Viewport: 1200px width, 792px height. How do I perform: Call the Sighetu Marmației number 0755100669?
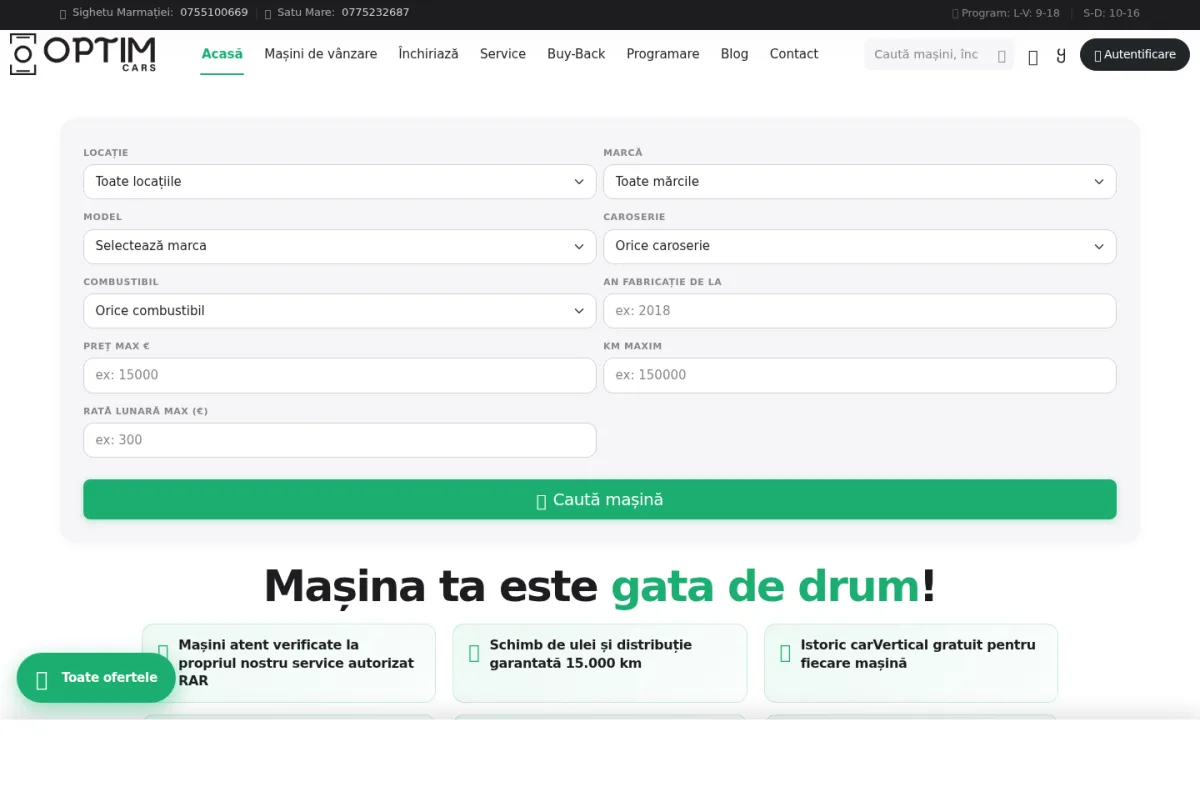coord(214,13)
